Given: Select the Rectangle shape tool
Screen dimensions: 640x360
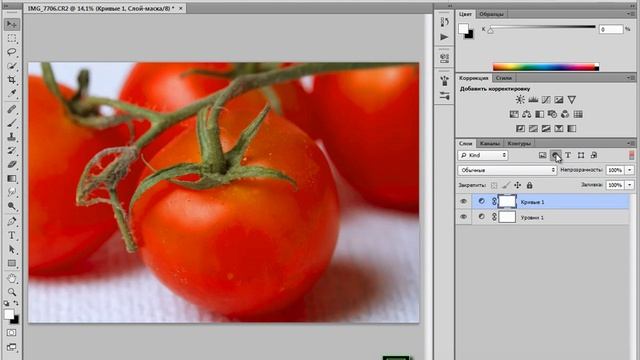Looking at the screenshot, I should (11, 263).
